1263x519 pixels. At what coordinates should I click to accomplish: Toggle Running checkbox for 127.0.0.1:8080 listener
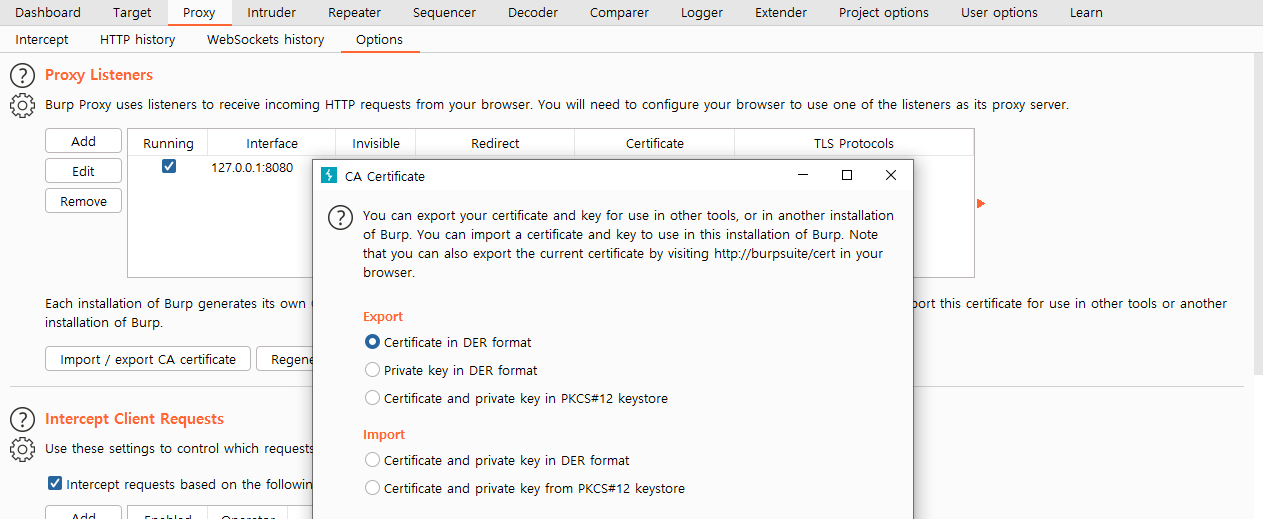coord(169,167)
